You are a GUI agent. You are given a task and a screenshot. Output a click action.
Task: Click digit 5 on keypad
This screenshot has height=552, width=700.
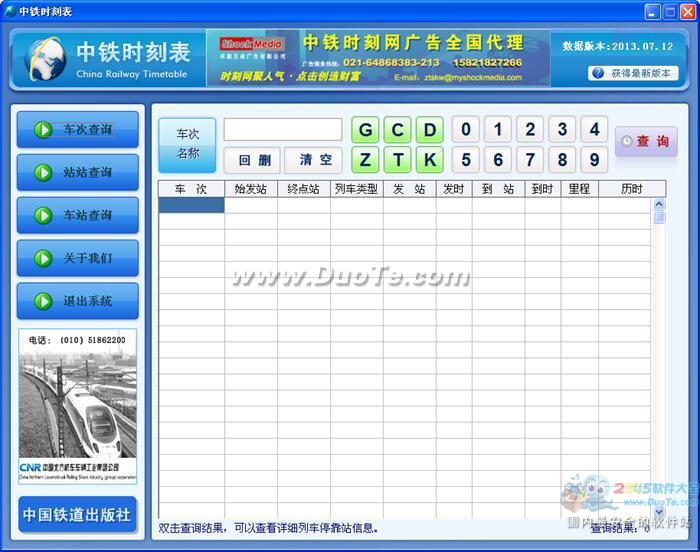(x=466, y=159)
